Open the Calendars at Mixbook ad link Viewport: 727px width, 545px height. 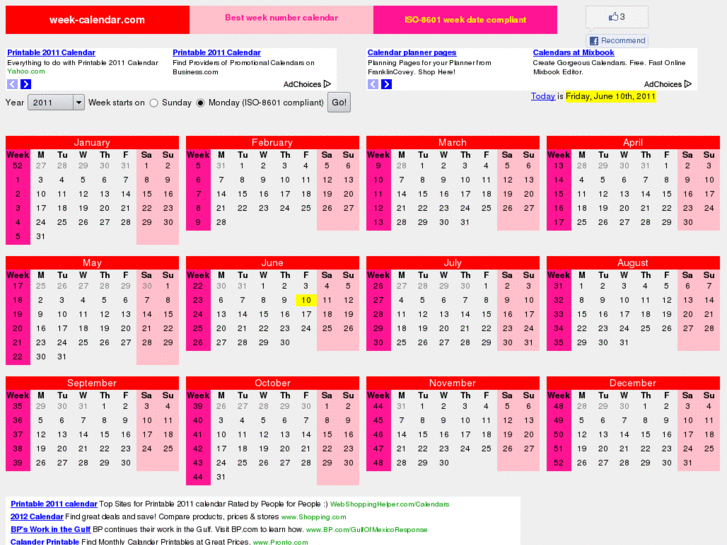coord(574,52)
